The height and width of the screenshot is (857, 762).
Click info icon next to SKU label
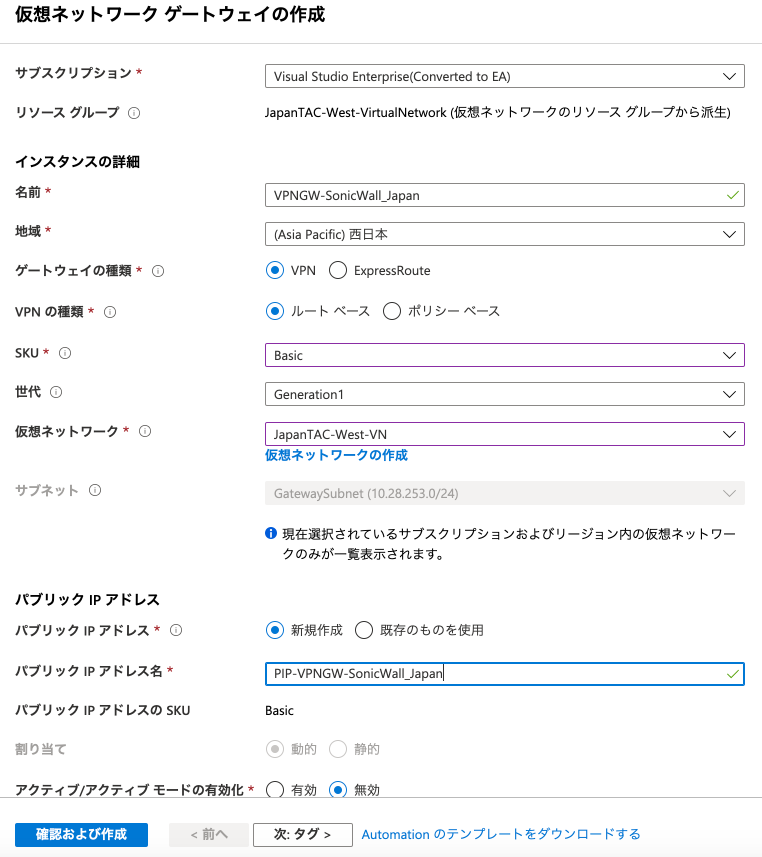click(x=65, y=353)
